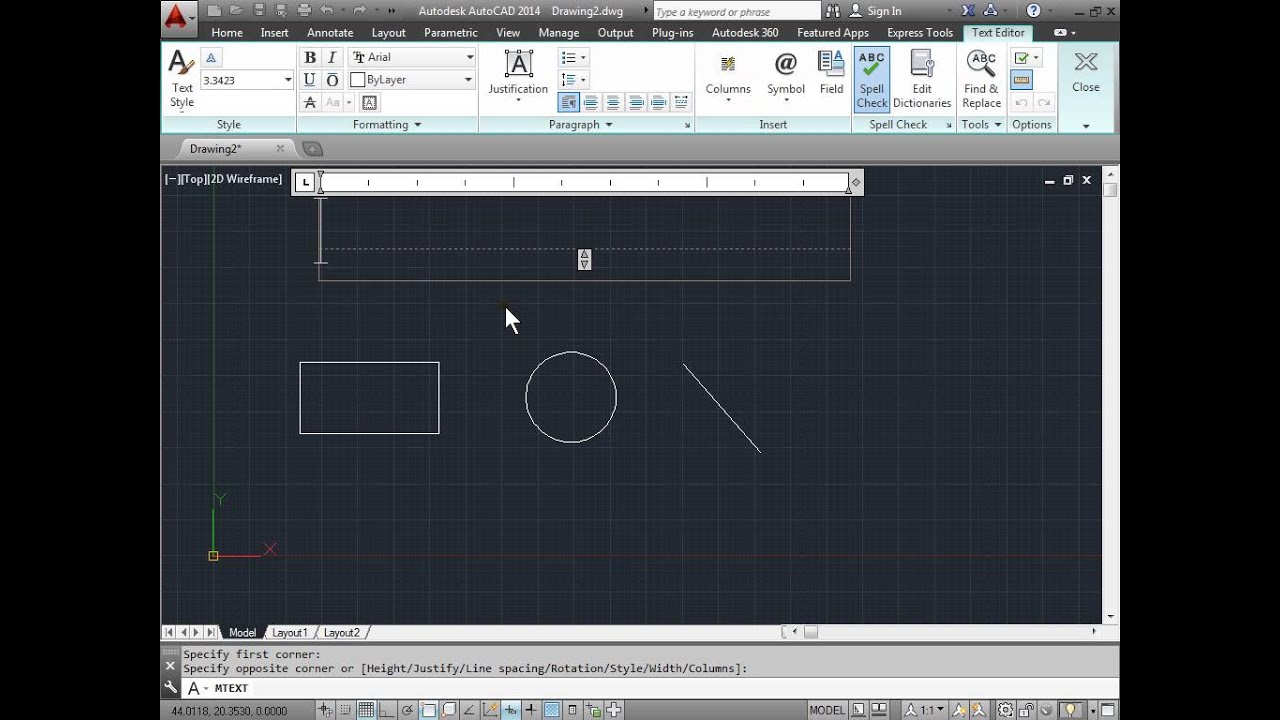1280x720 pixels.
Task: Open the Symbol menu
Action: [786, 78]
